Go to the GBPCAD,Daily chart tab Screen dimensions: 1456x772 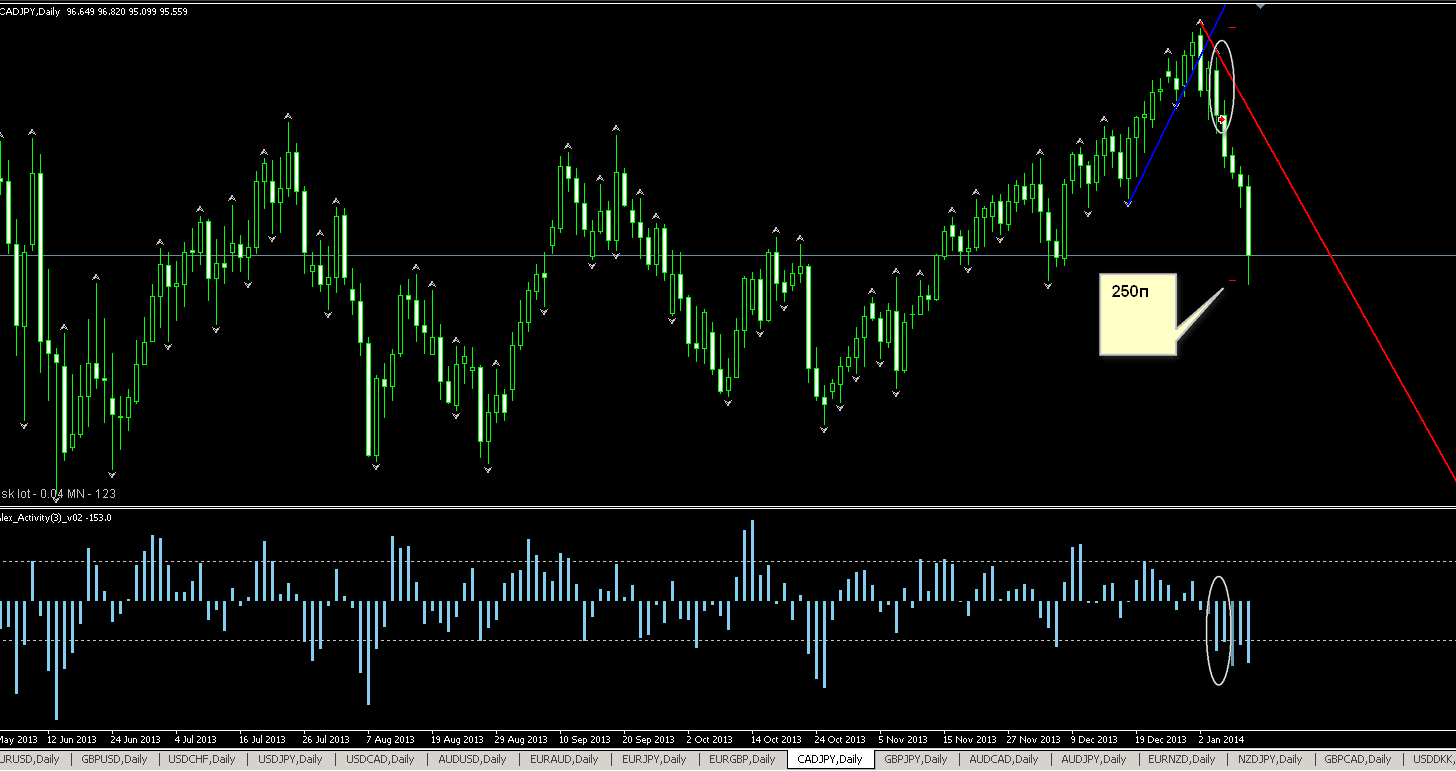coord(1358,760)
